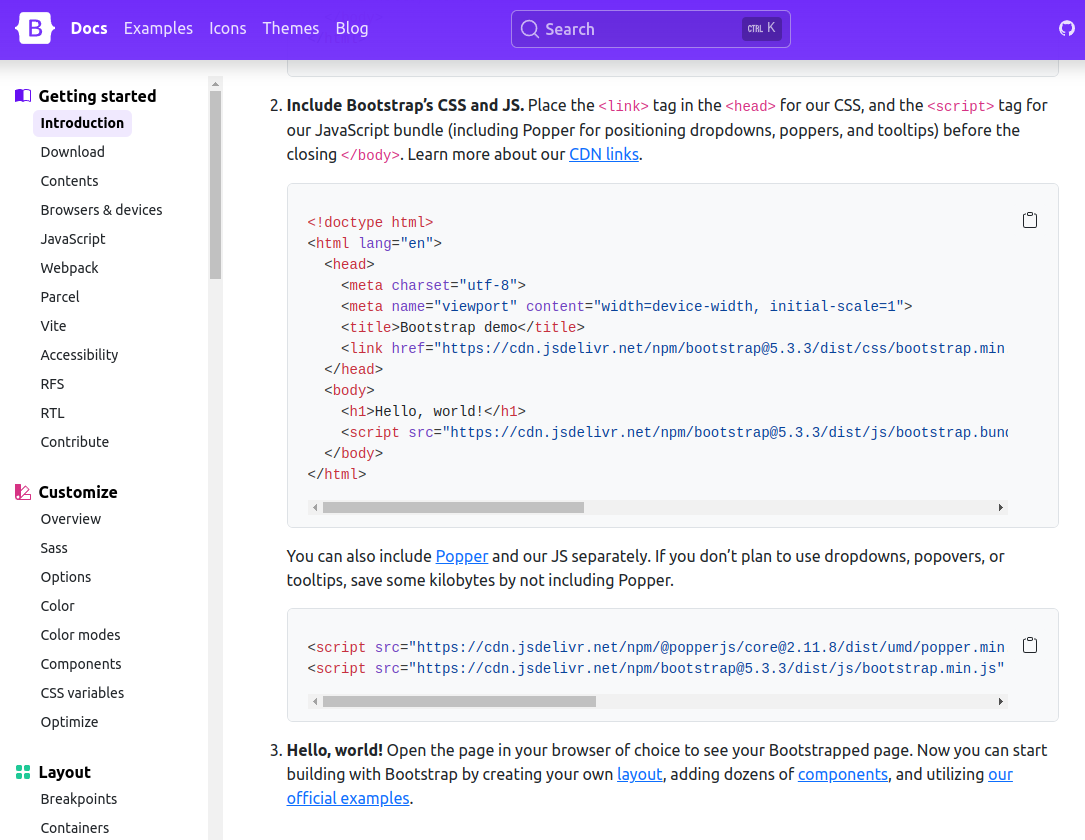This screenshot has height=840, width=1085.
Task: Click the script code block horizontal scrollbar thumb
Action: (x=459, y=702)
